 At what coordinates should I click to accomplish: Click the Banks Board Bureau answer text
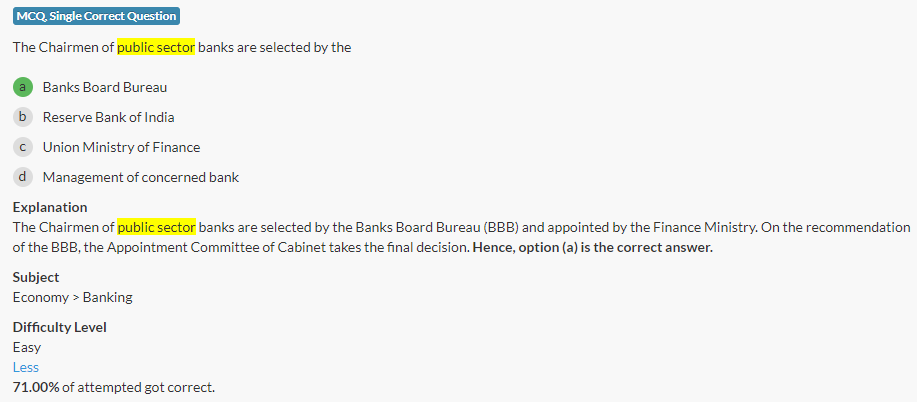(105, 87)
